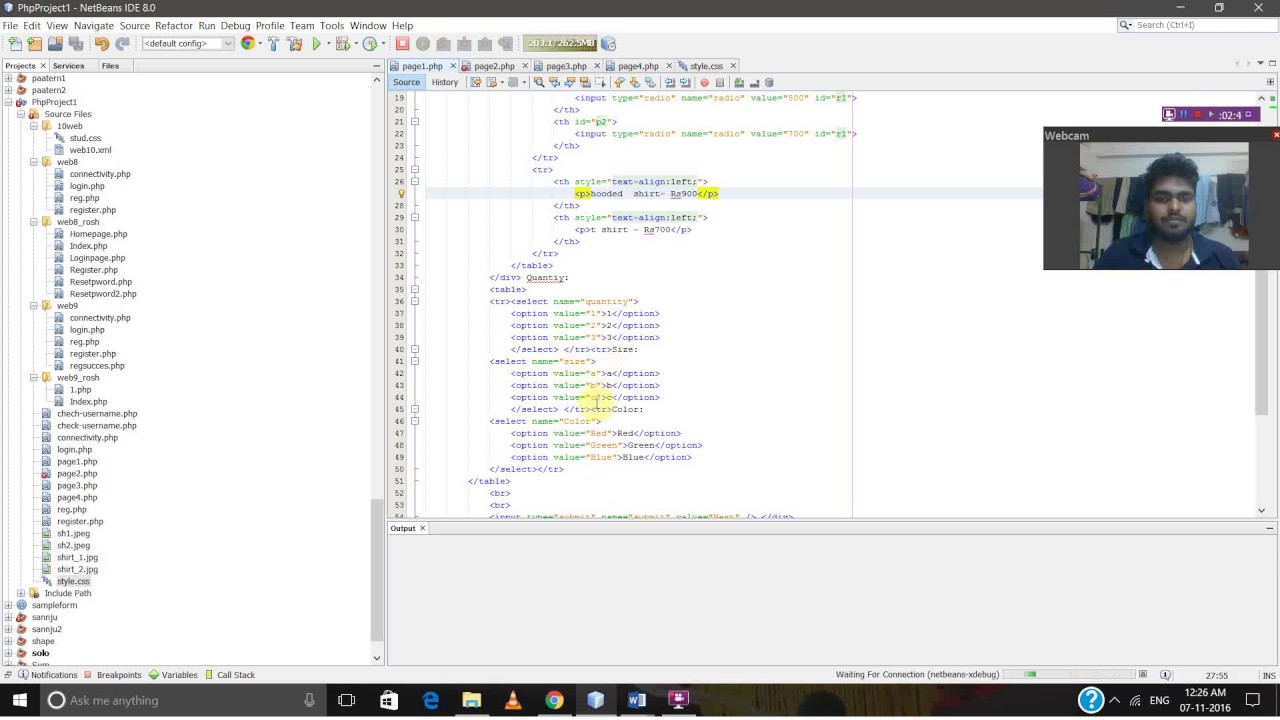
Task: Click Cortana Ask me anything search box
Action: (180, 700)
